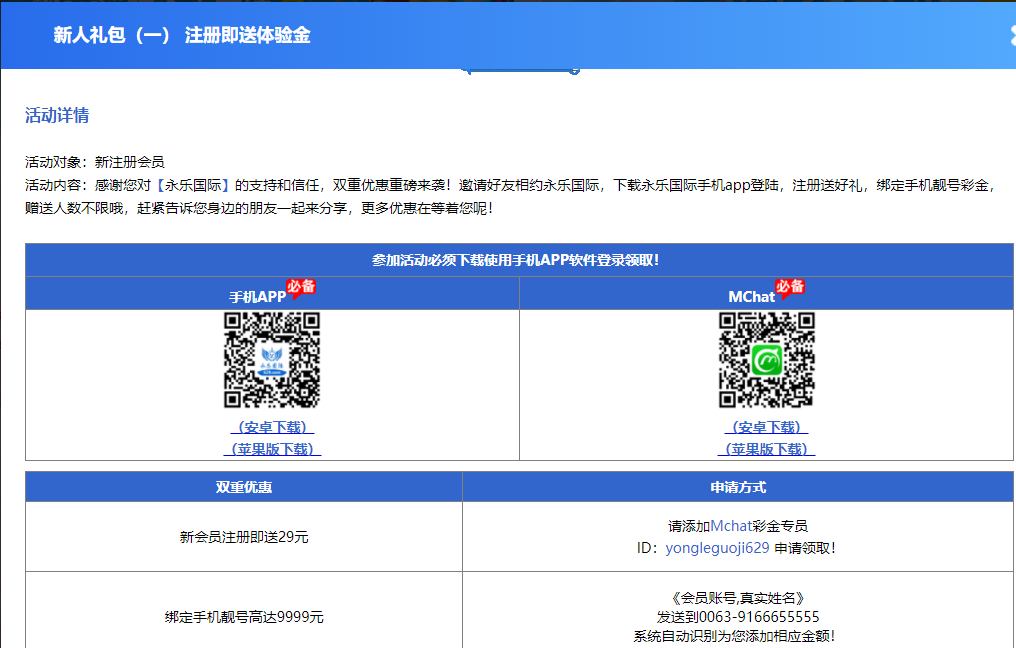Open 安卓下载 link under MChat
1016x648 pixels.
[x=766, y=427]
